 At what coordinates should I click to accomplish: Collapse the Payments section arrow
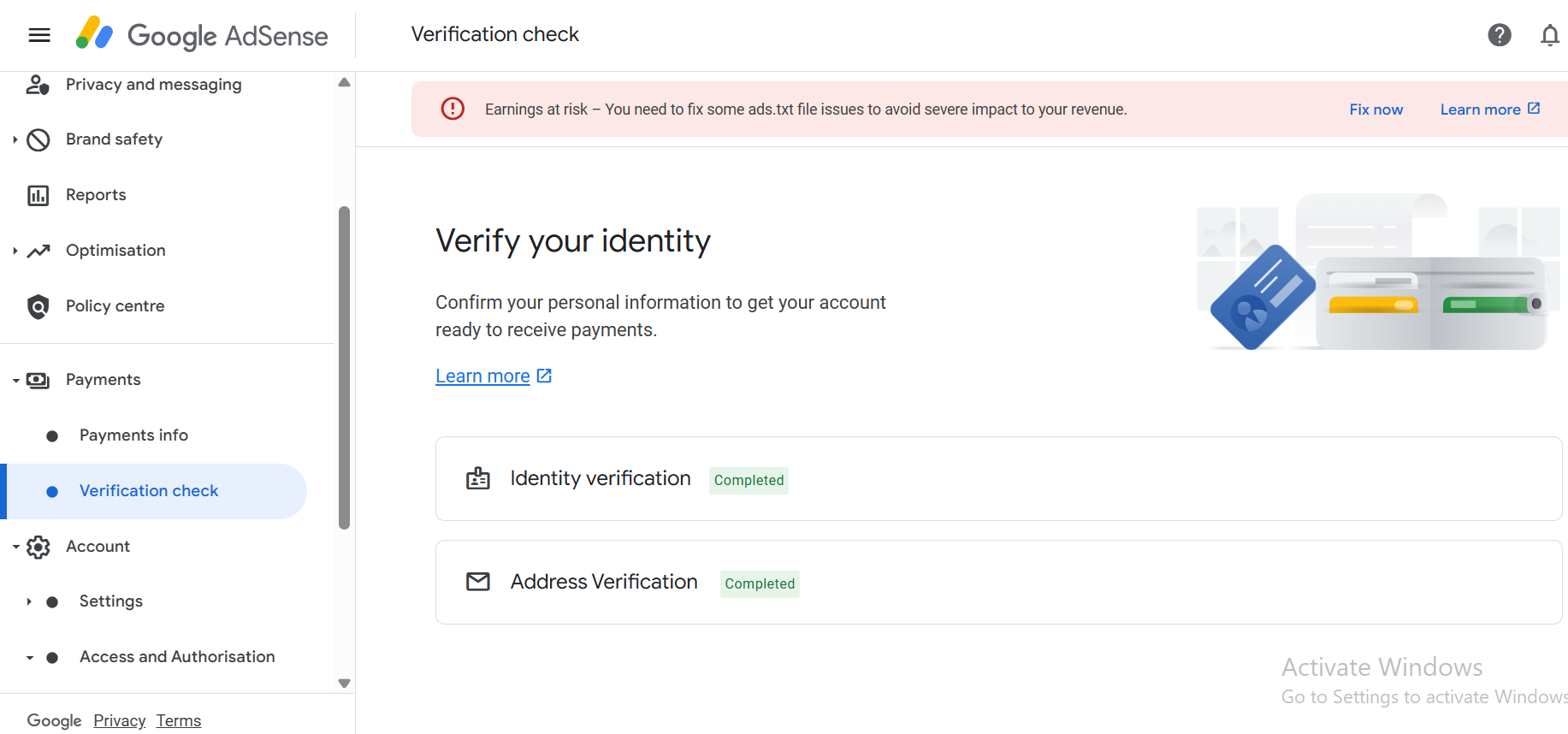click(15, 380)
